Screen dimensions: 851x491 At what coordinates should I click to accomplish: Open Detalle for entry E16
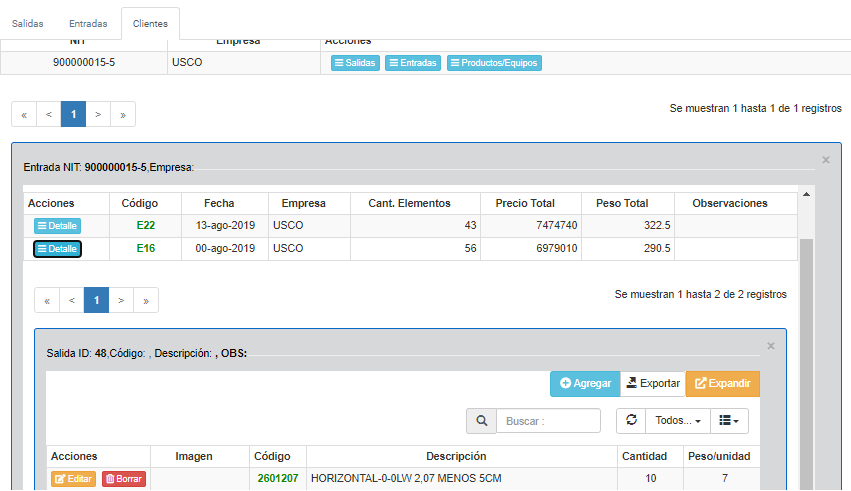57,249
